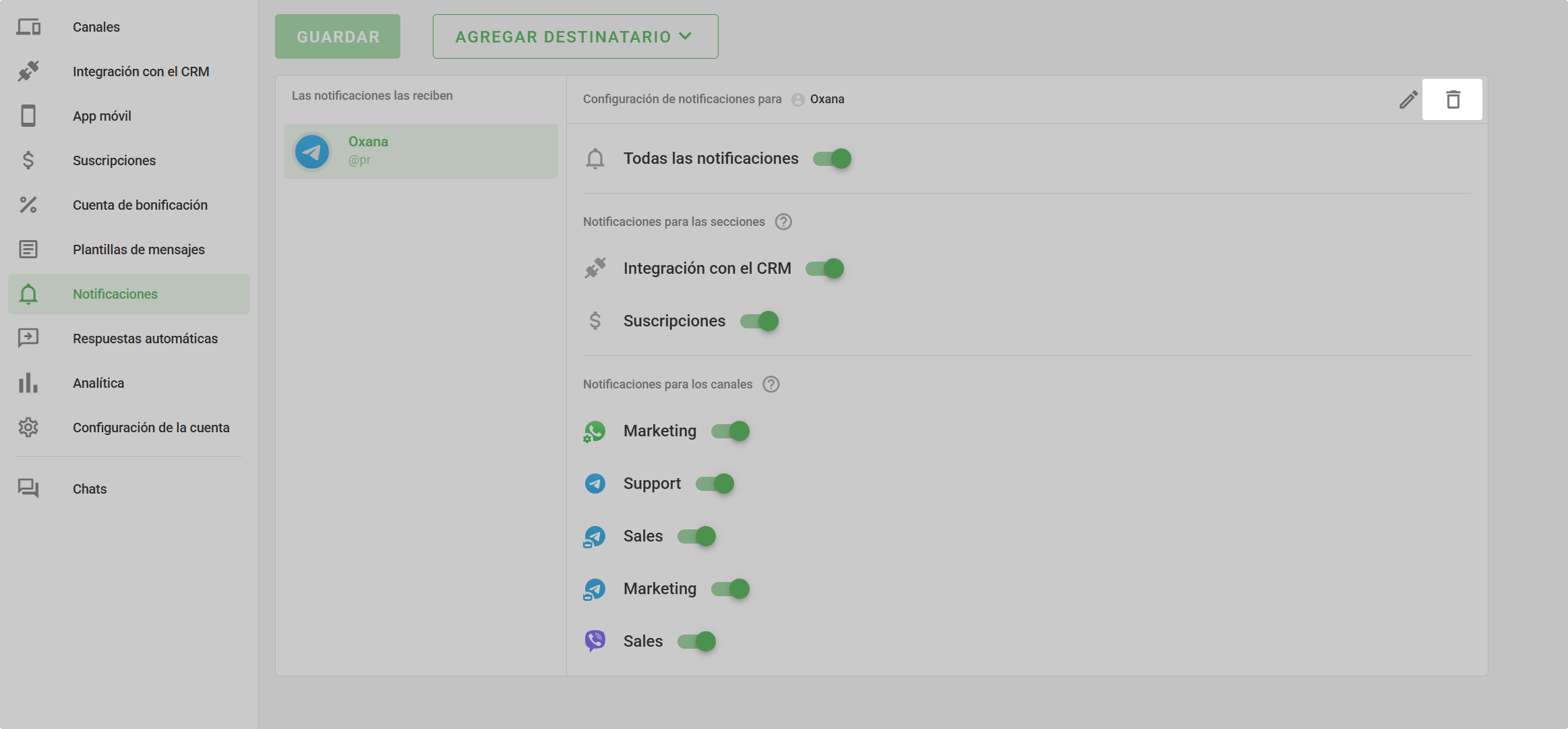Click the Respuestas automáticas chat-arrow icon
Viewport: 1568px width, 729px height.
click(28, 339)
